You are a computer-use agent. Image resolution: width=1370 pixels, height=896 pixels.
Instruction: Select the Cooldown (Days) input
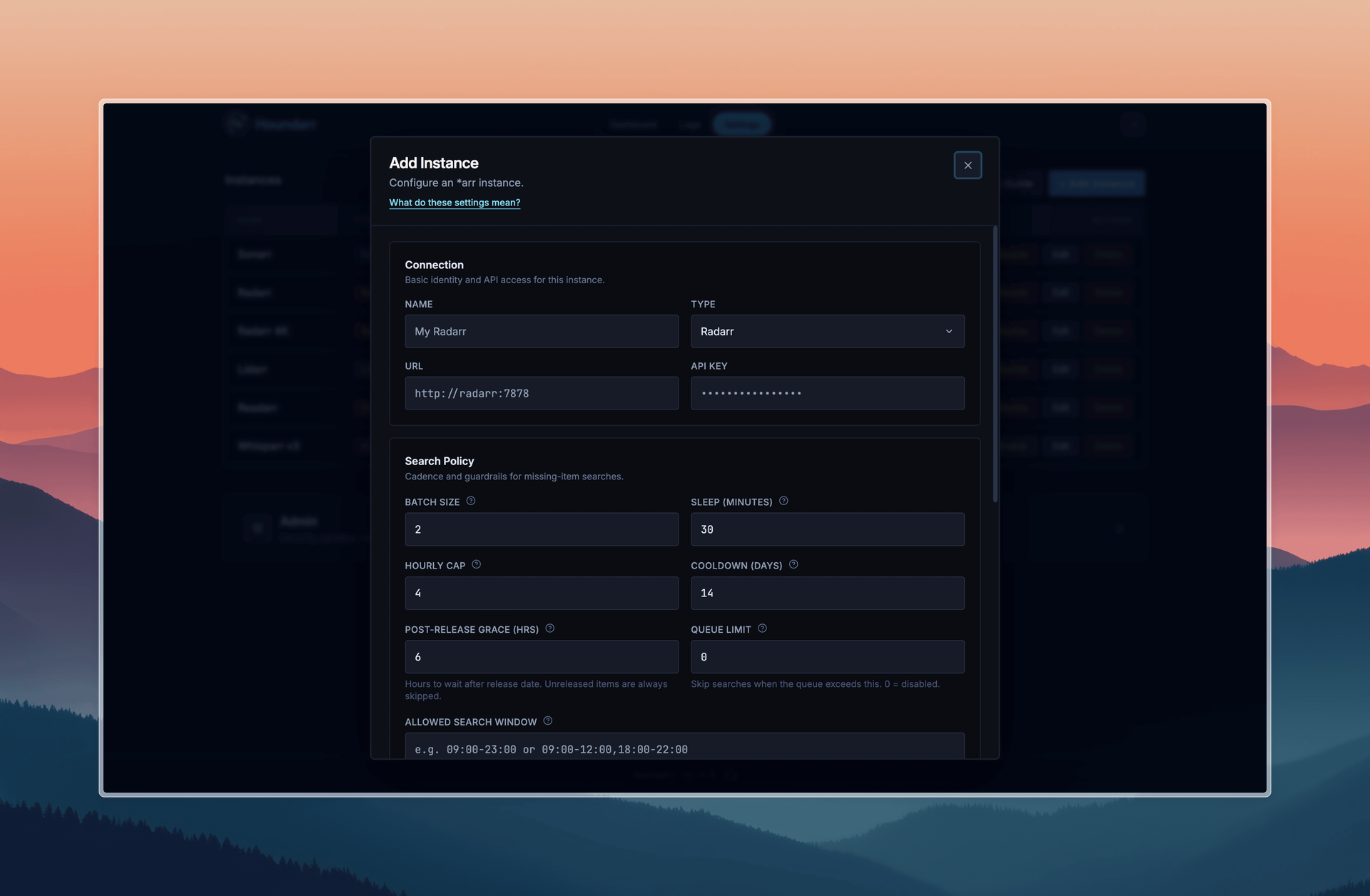(x=827, y=593)
